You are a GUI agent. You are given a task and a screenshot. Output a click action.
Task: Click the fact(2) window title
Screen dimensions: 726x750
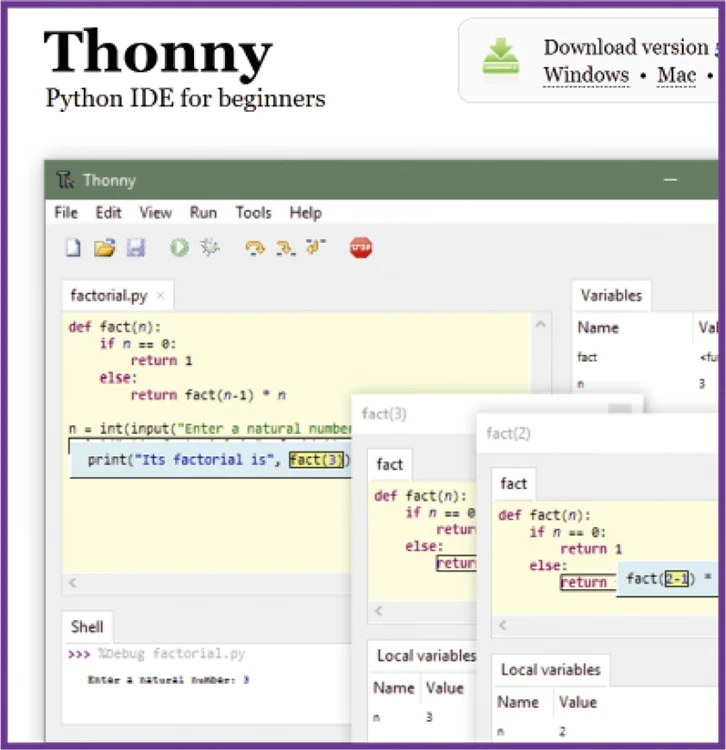pyautogui.click(x=508, y=433)
